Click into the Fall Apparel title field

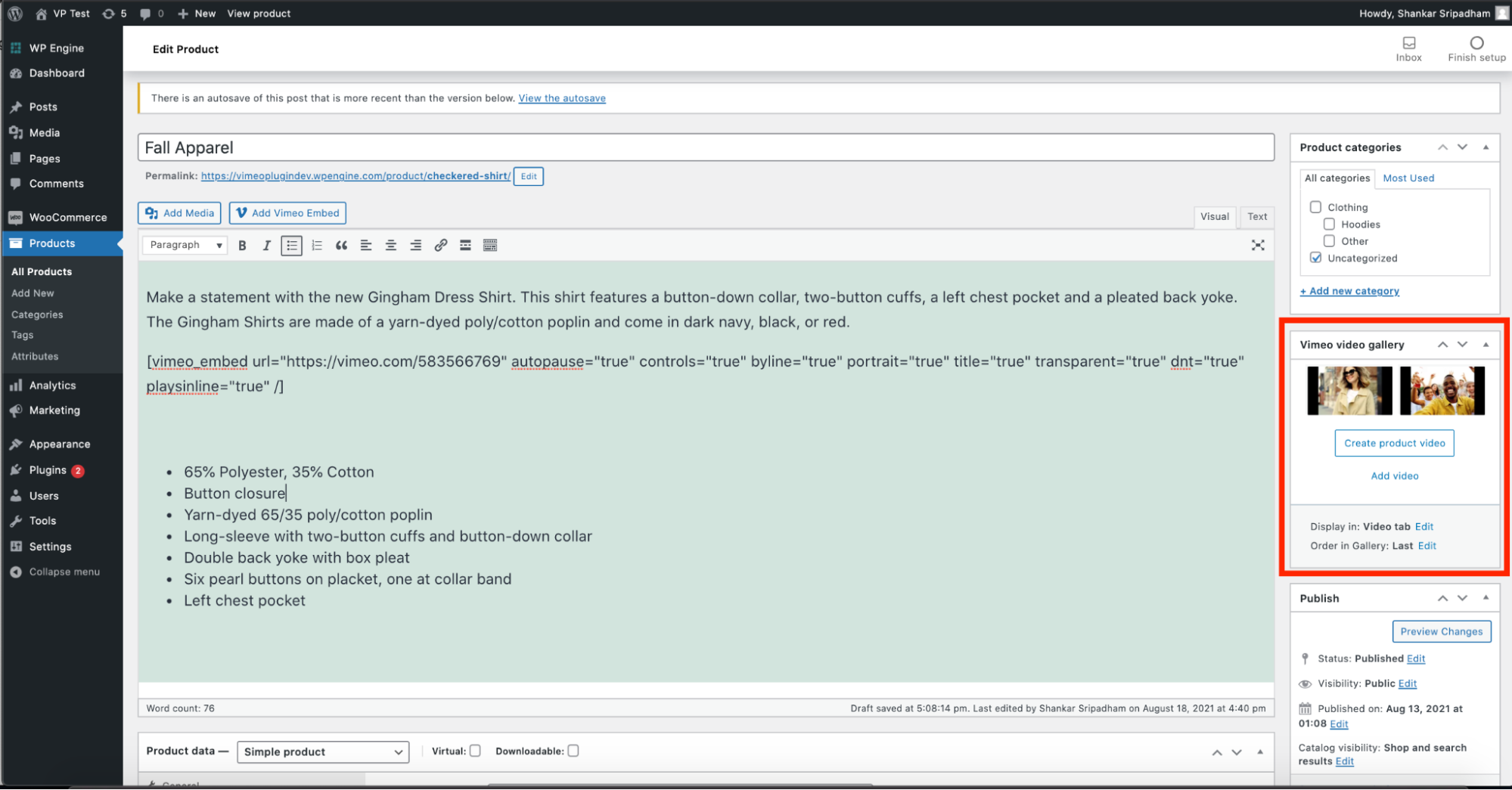706,147
